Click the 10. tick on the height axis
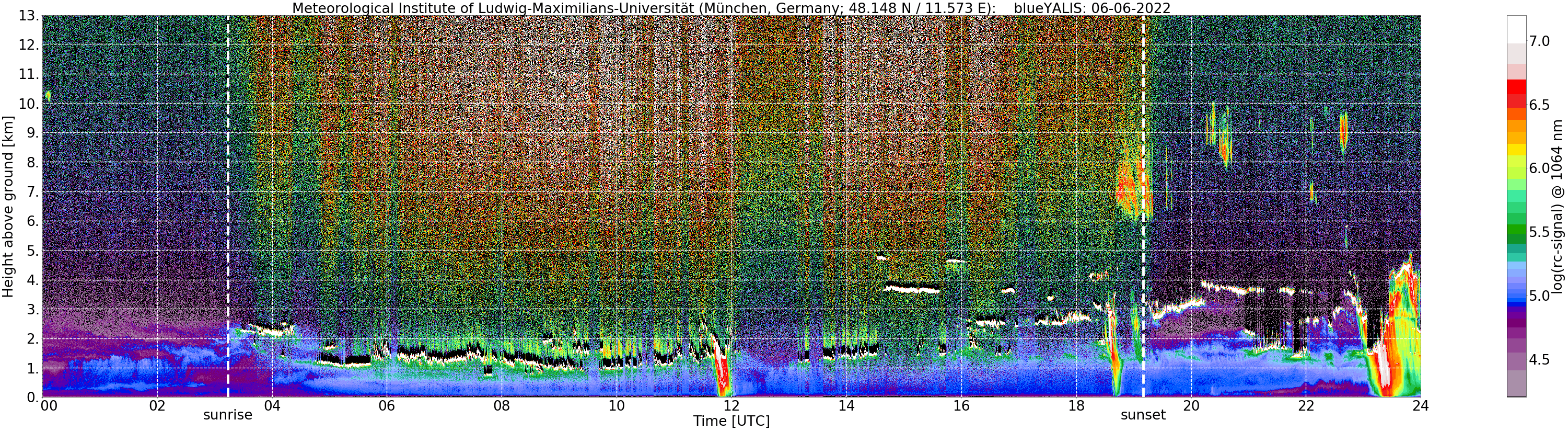This screenshot has width=1568, height=431. 28,104
